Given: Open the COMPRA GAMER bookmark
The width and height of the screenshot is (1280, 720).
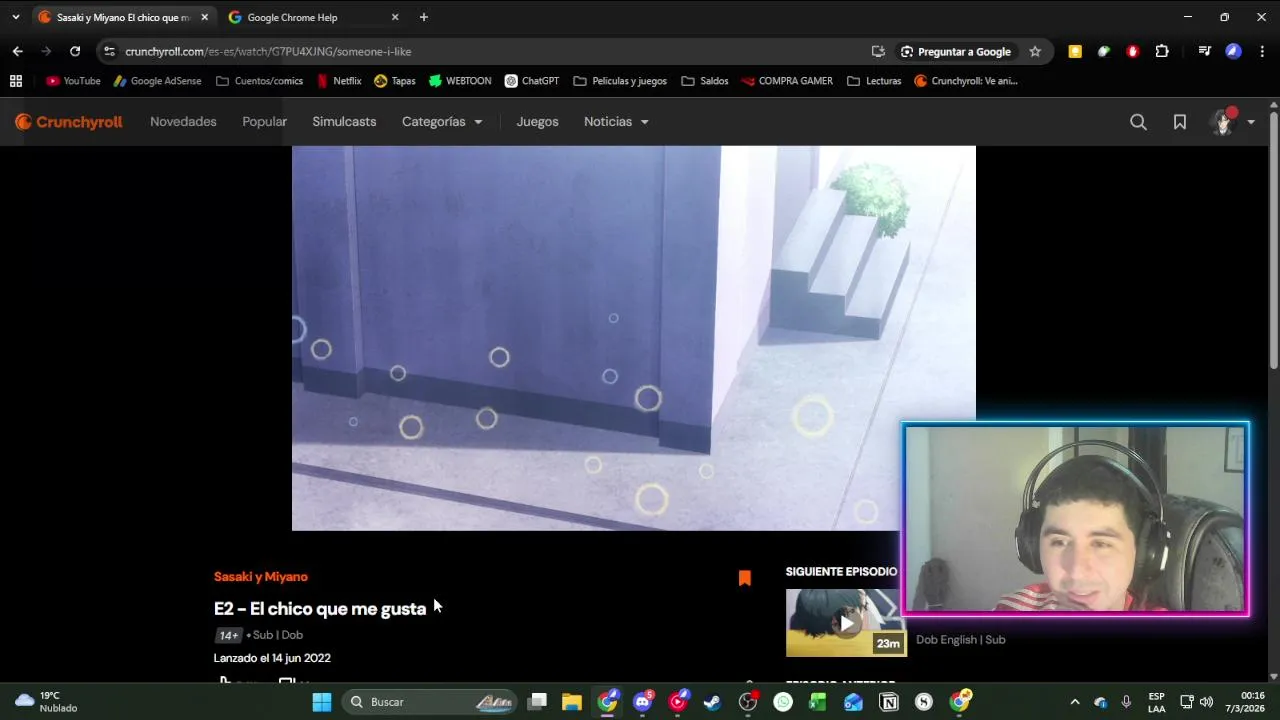Looking at the screenshot, I should click(x=787, y=81).
